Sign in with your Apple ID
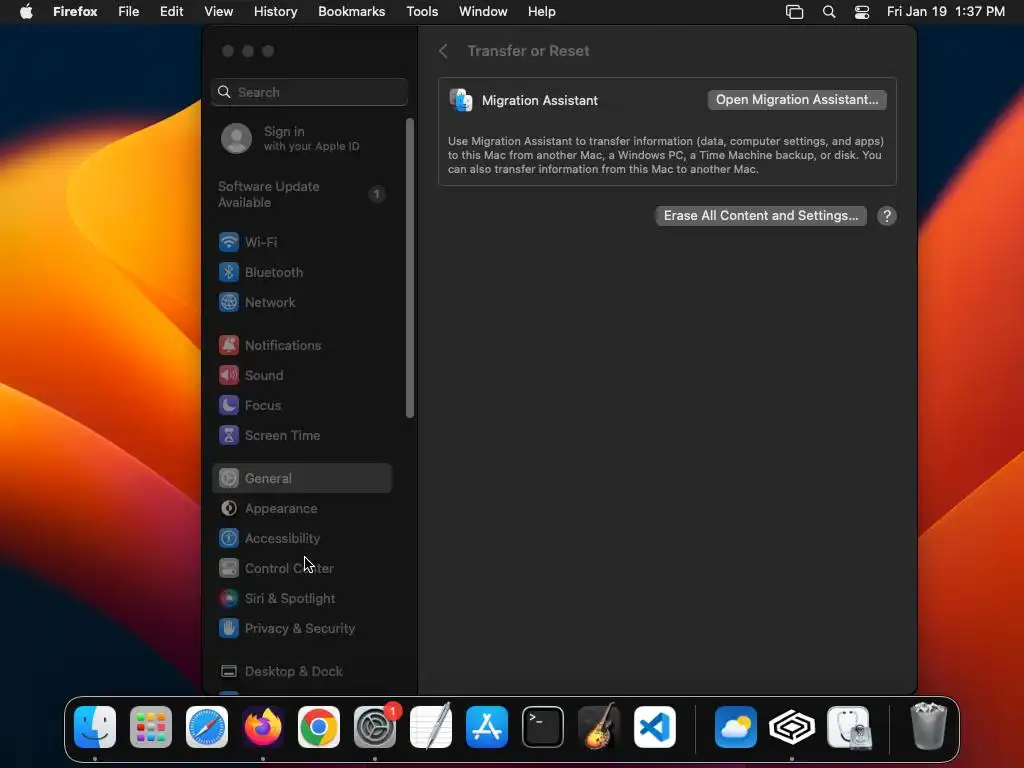1024x768 pixels. point(302,138)
